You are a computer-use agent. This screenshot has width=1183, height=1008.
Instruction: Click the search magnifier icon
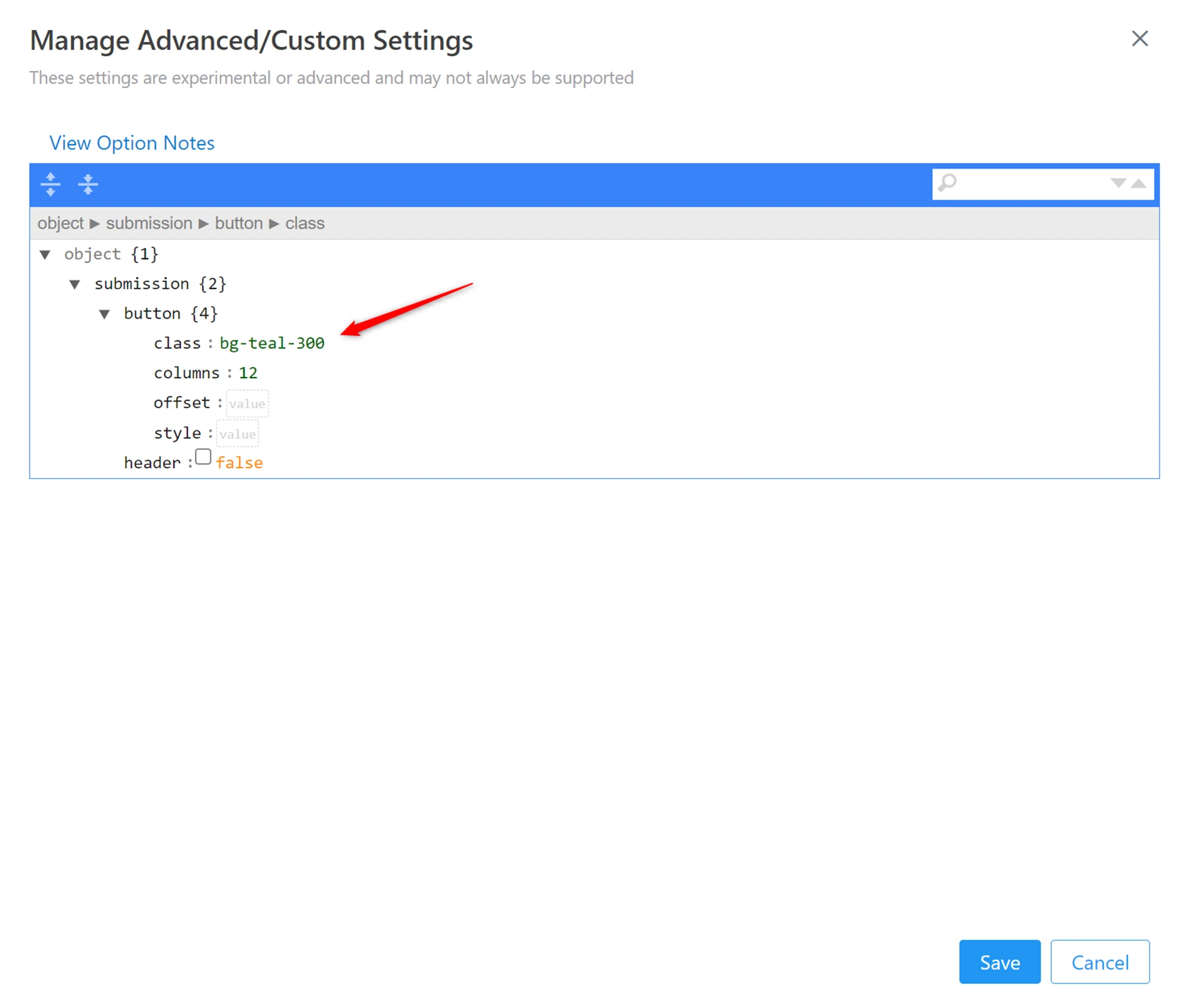(x=948, y=183)
